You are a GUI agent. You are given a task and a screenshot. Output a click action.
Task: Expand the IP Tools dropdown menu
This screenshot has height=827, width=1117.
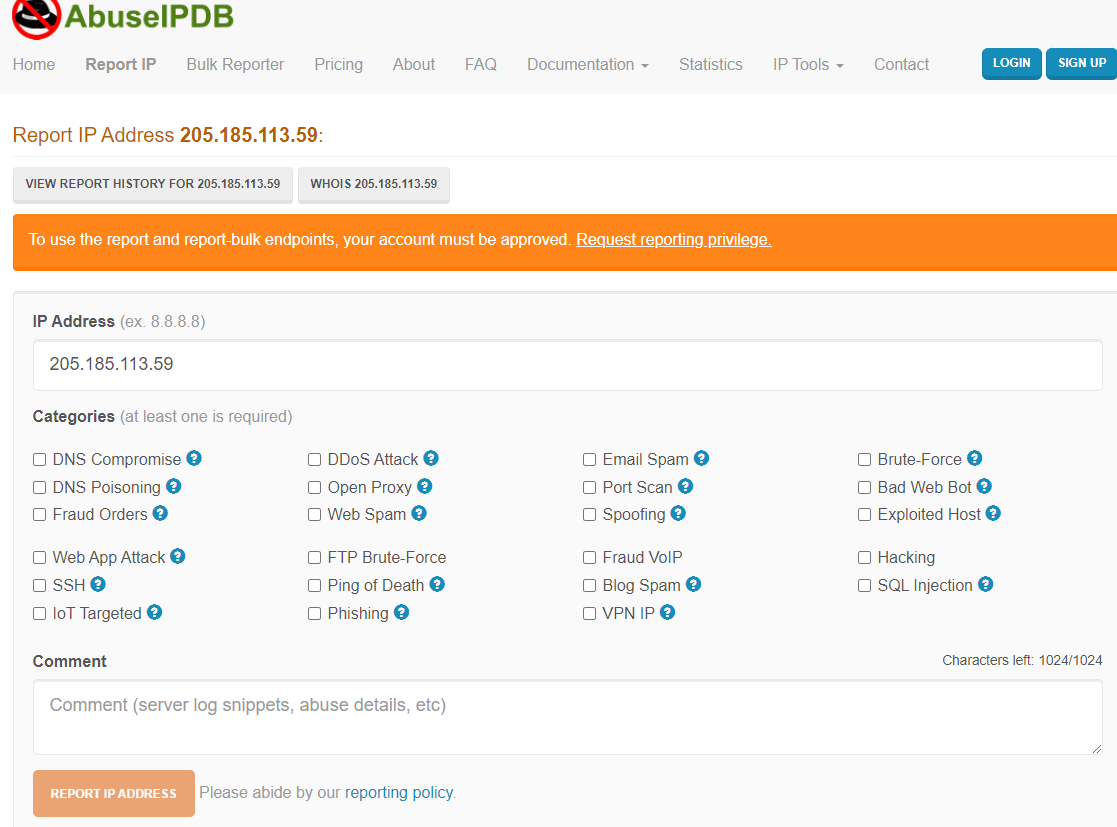pos(808,64)
